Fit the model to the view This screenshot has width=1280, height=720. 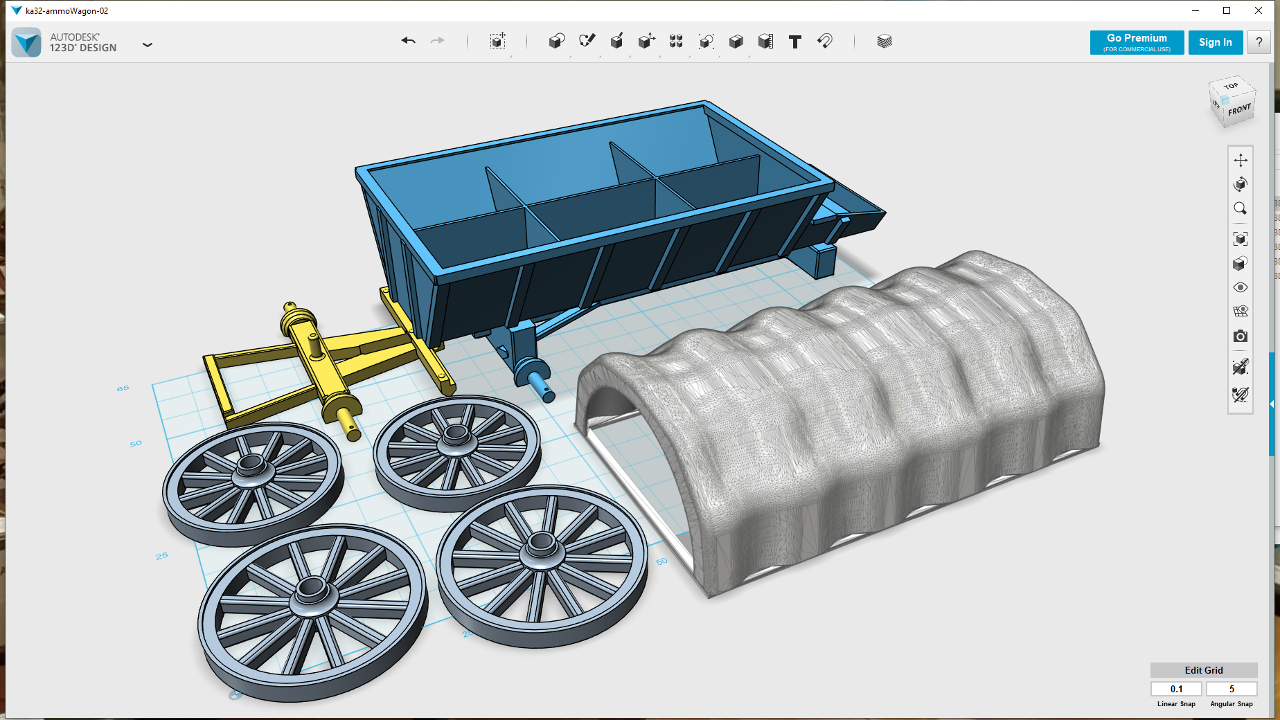1240,239
